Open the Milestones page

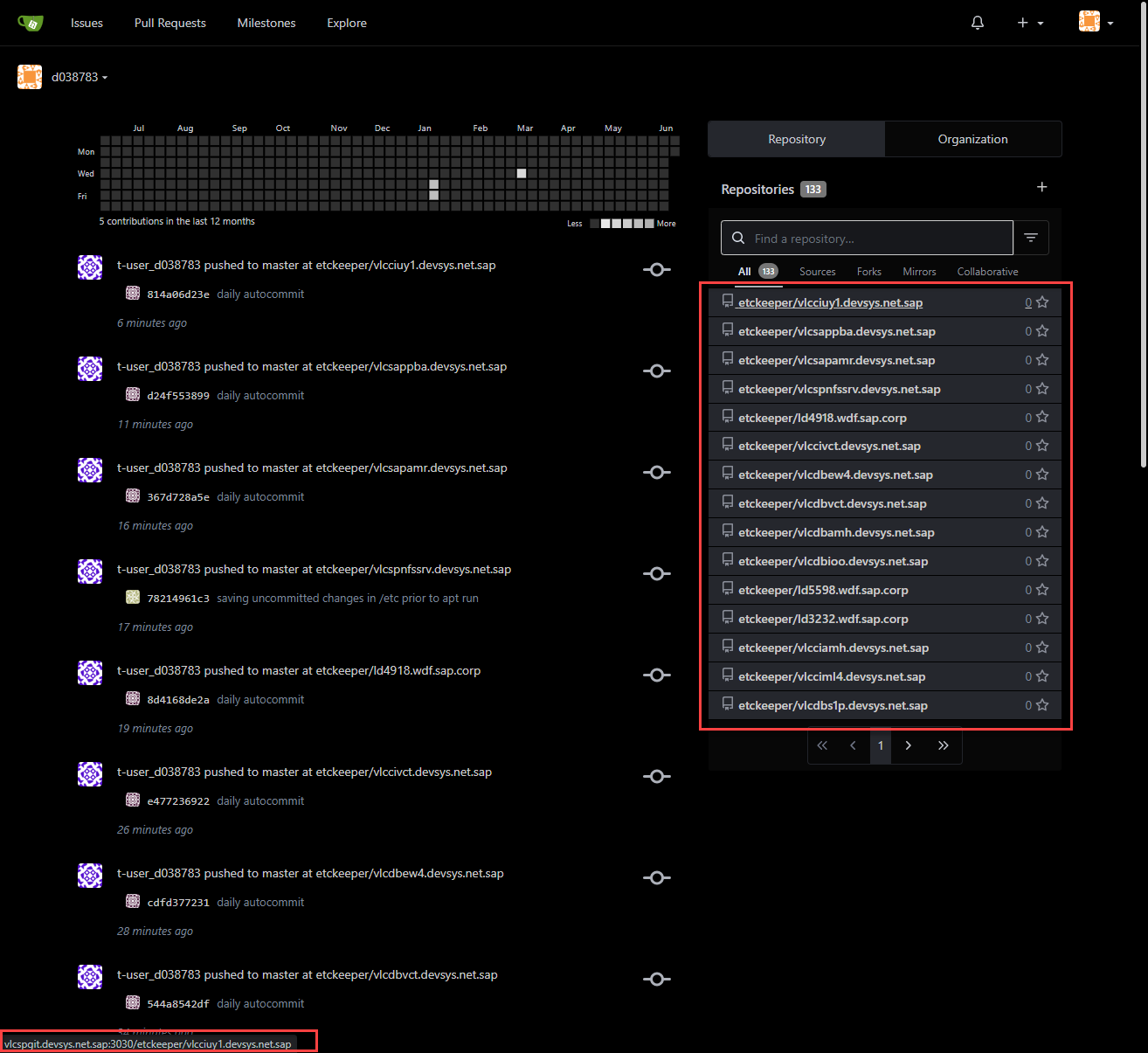[x=266, y=23]
